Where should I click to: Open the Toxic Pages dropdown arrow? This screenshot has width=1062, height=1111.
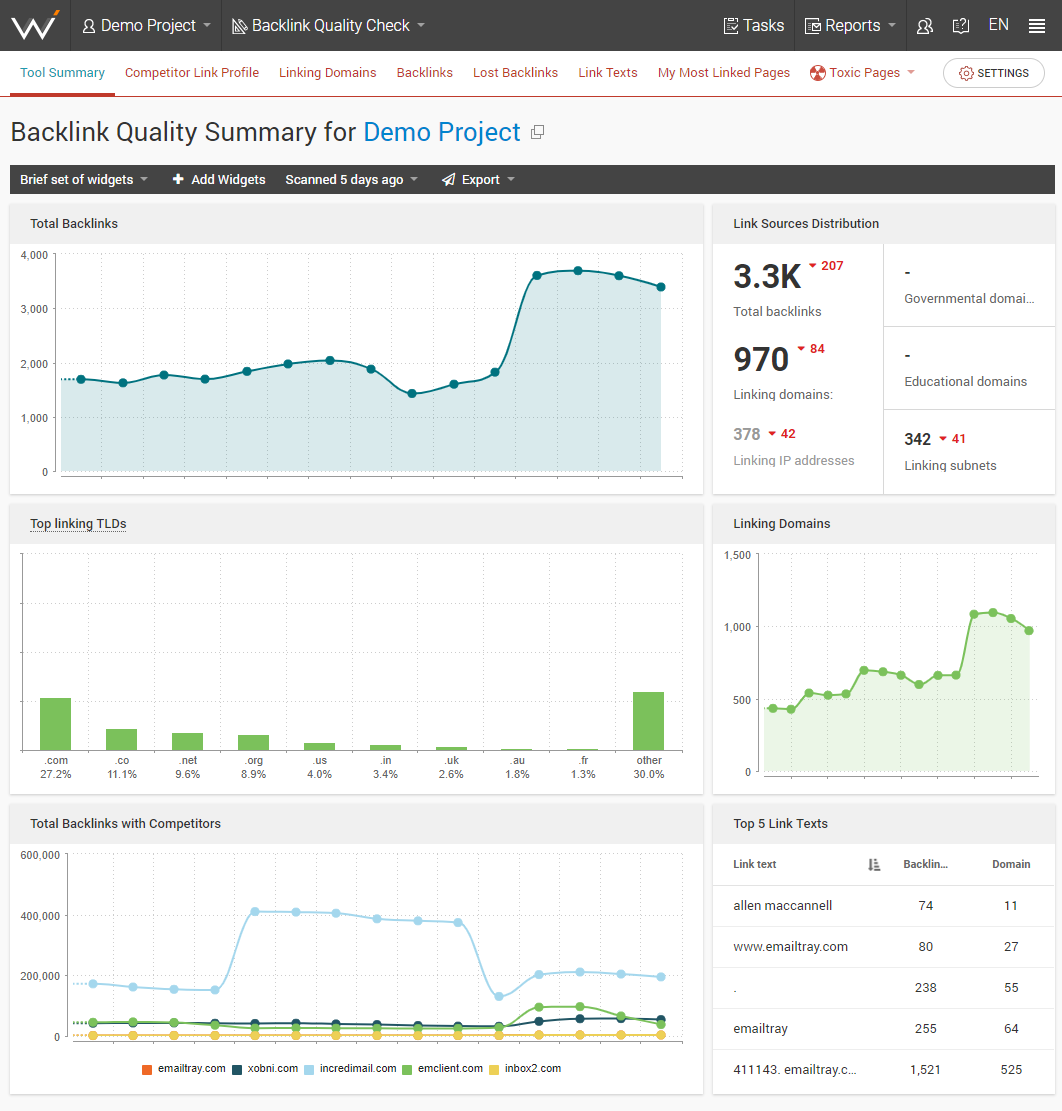point(911,72)
